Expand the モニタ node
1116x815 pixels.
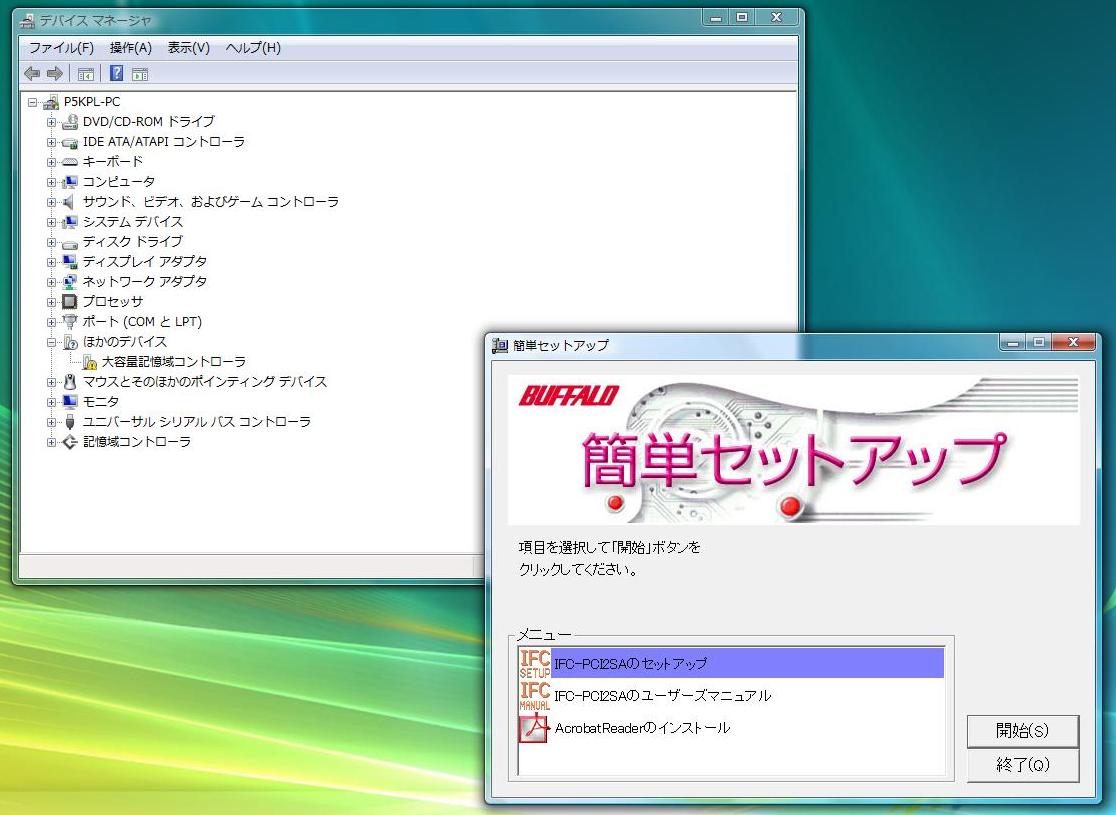[x=51, y=402]
